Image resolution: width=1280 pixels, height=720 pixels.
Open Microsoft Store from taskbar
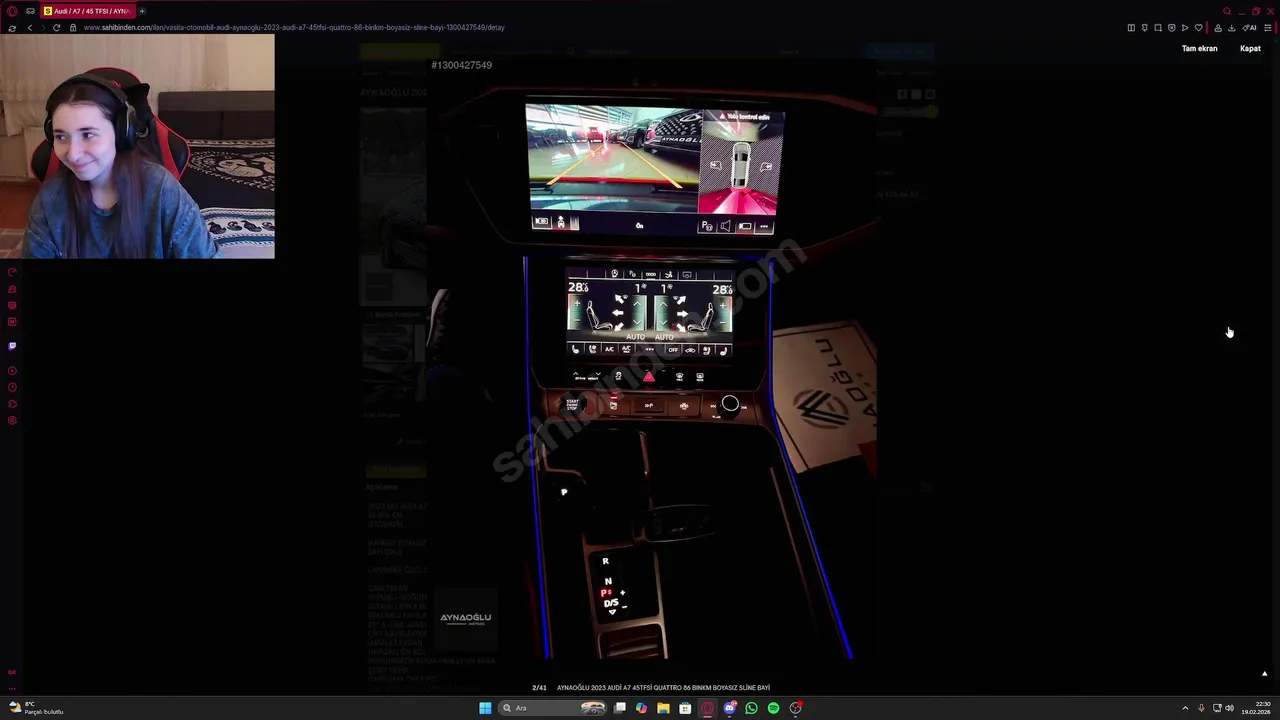point(685,708)
